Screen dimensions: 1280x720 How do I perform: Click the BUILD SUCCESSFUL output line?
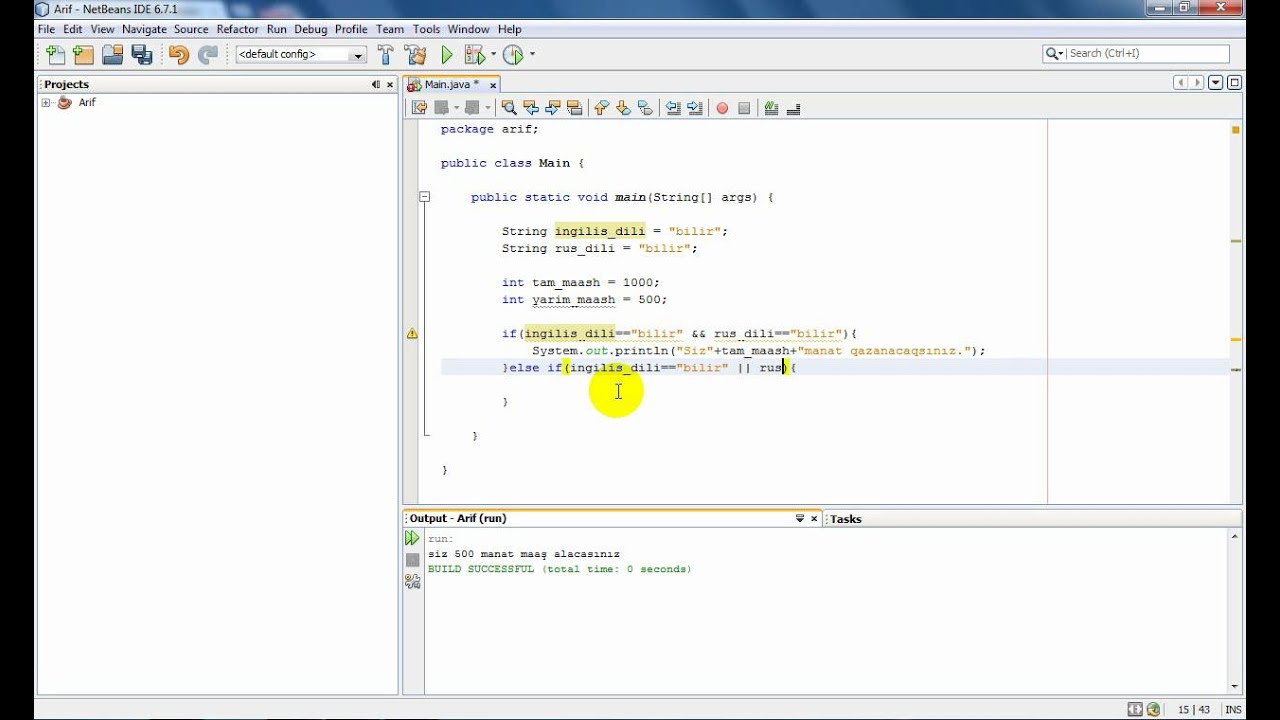coord(559,569)
